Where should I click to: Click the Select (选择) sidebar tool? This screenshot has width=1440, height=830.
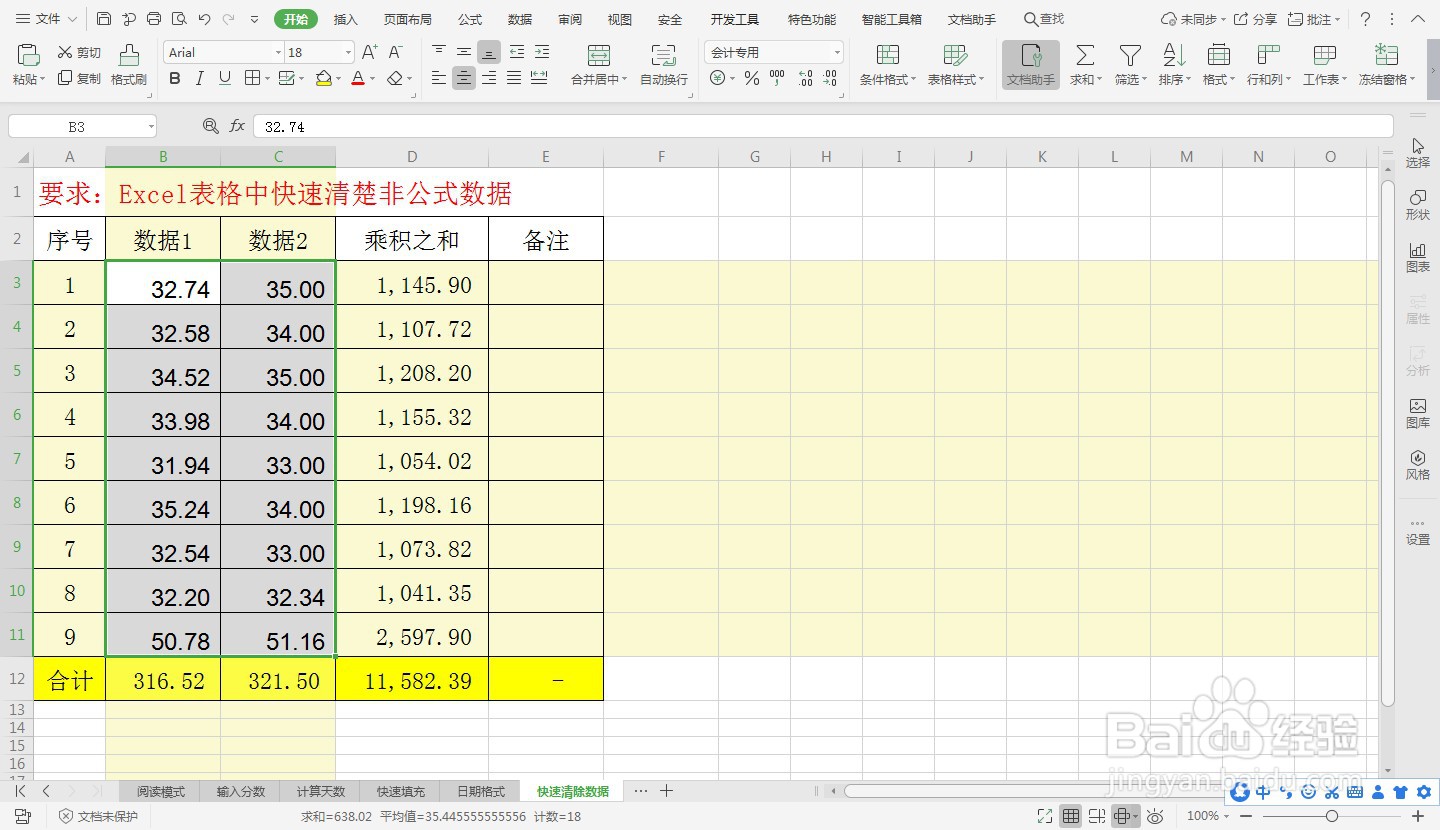click(x=1418, y=152)
